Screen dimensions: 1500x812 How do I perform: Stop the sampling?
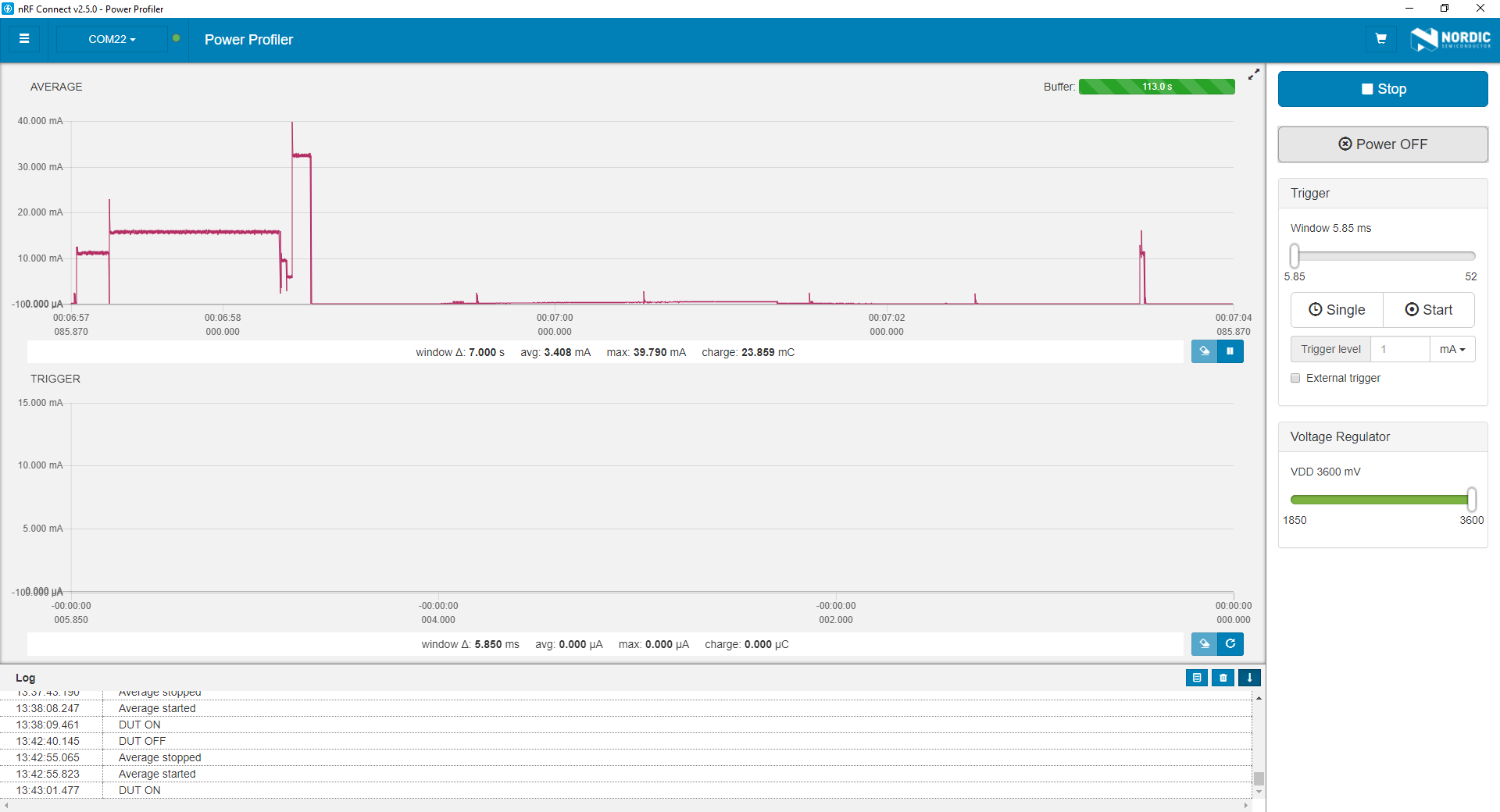(x=1383, y=89)
